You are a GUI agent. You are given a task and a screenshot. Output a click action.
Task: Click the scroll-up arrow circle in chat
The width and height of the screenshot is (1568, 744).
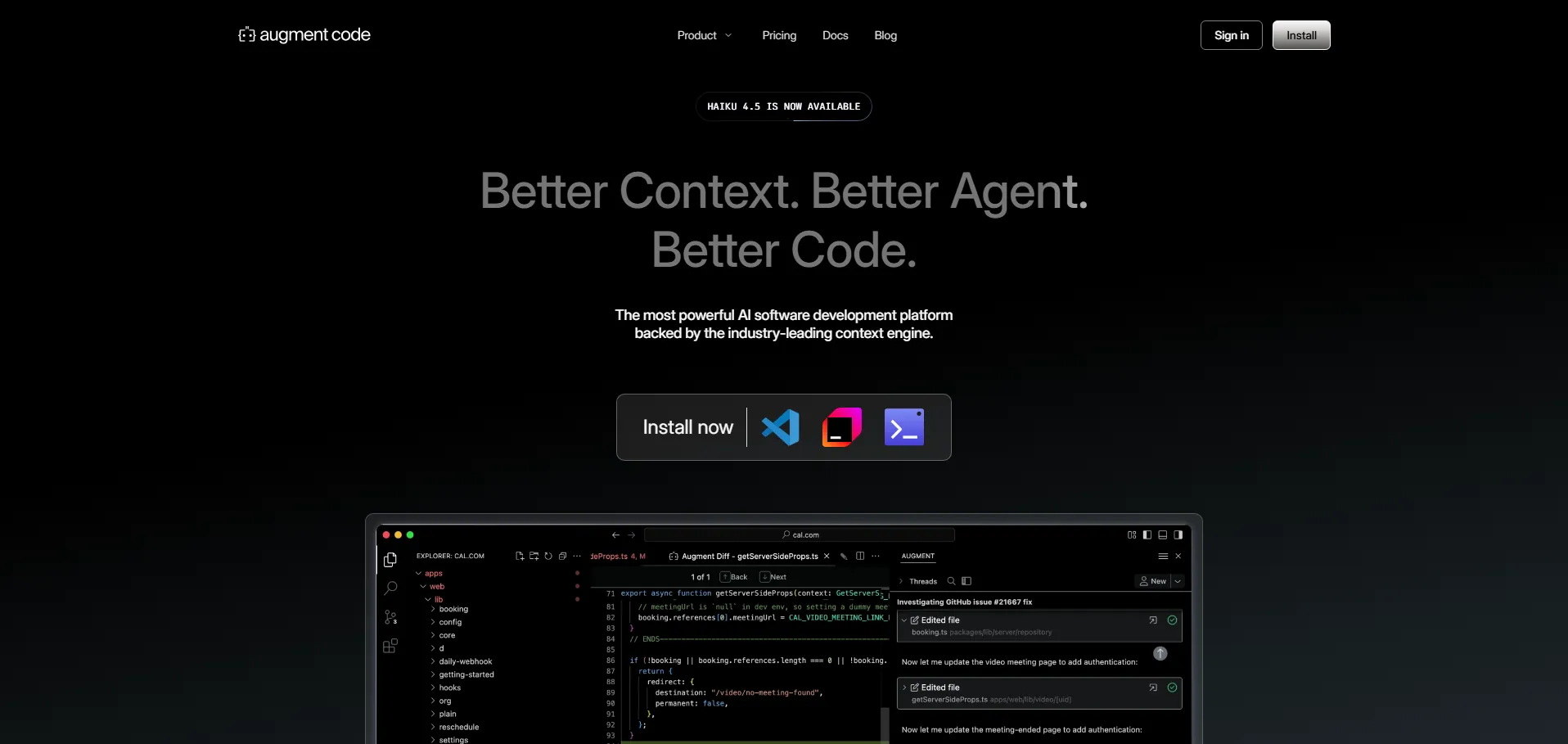click(x=1160, y=653)
